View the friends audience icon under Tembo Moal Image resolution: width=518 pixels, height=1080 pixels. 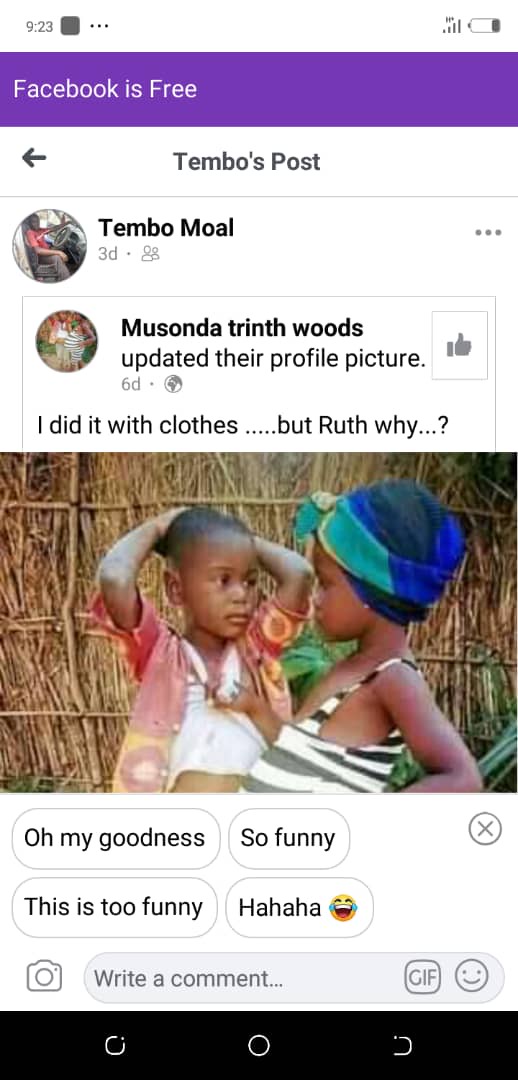click(150, 255)
